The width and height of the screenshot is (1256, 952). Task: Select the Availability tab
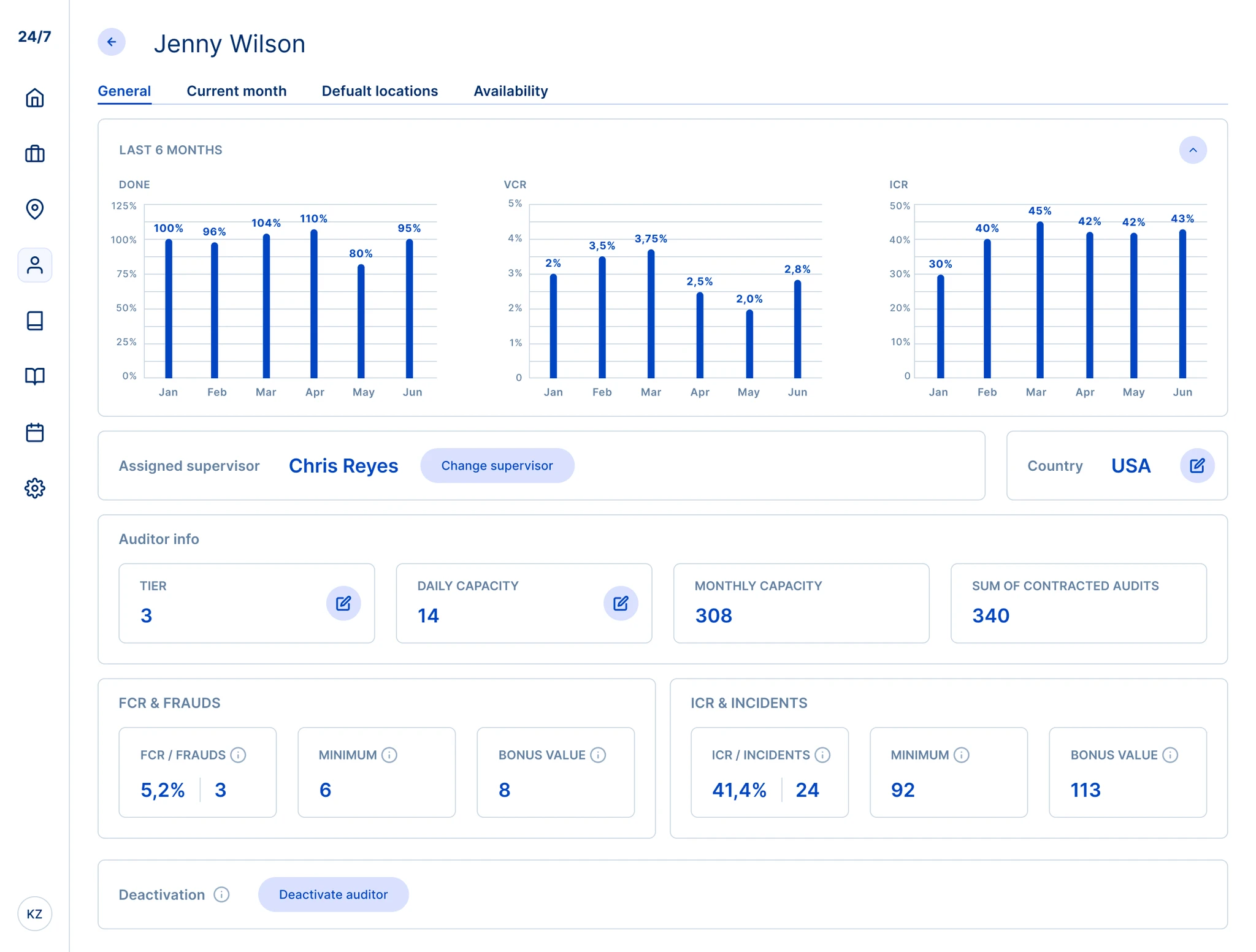[510, 91]
